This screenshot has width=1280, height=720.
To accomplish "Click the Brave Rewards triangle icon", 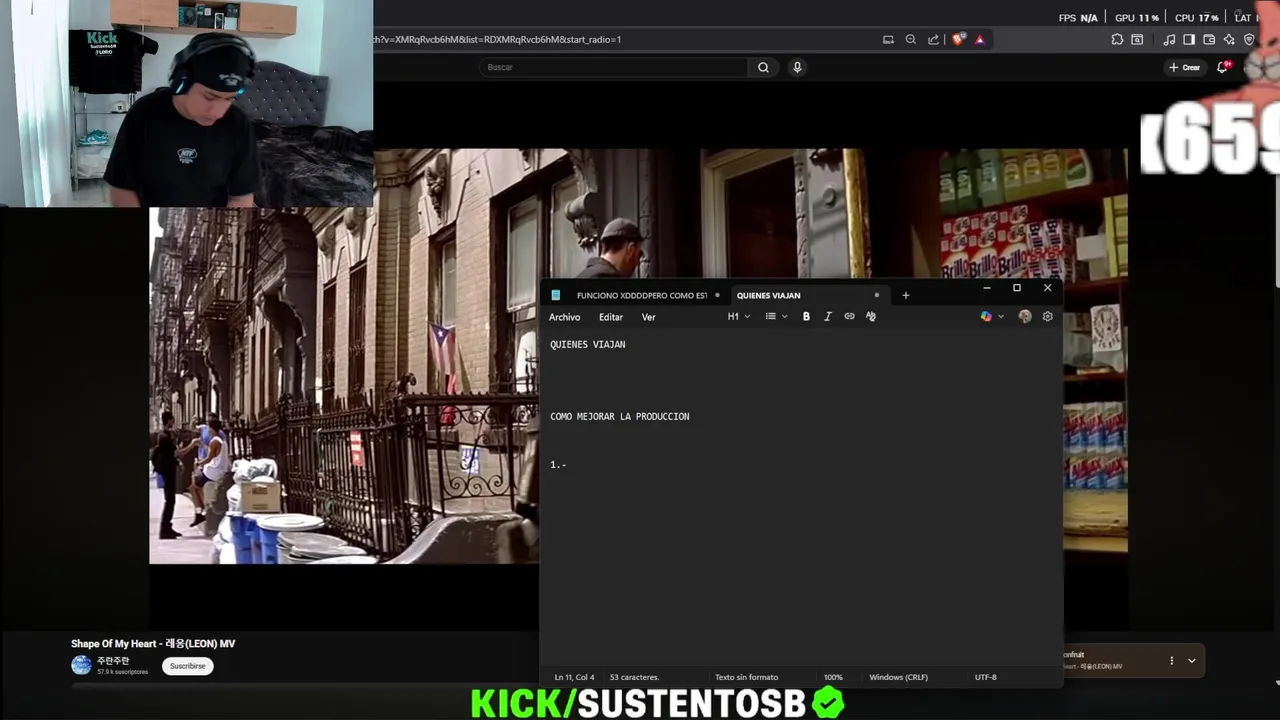I will (980, 40).
